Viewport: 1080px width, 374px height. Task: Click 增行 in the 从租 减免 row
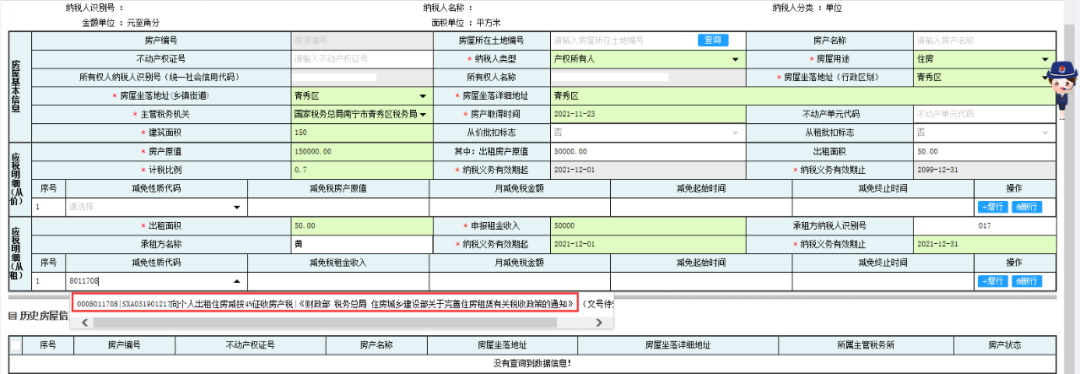(x=993, y=281)
